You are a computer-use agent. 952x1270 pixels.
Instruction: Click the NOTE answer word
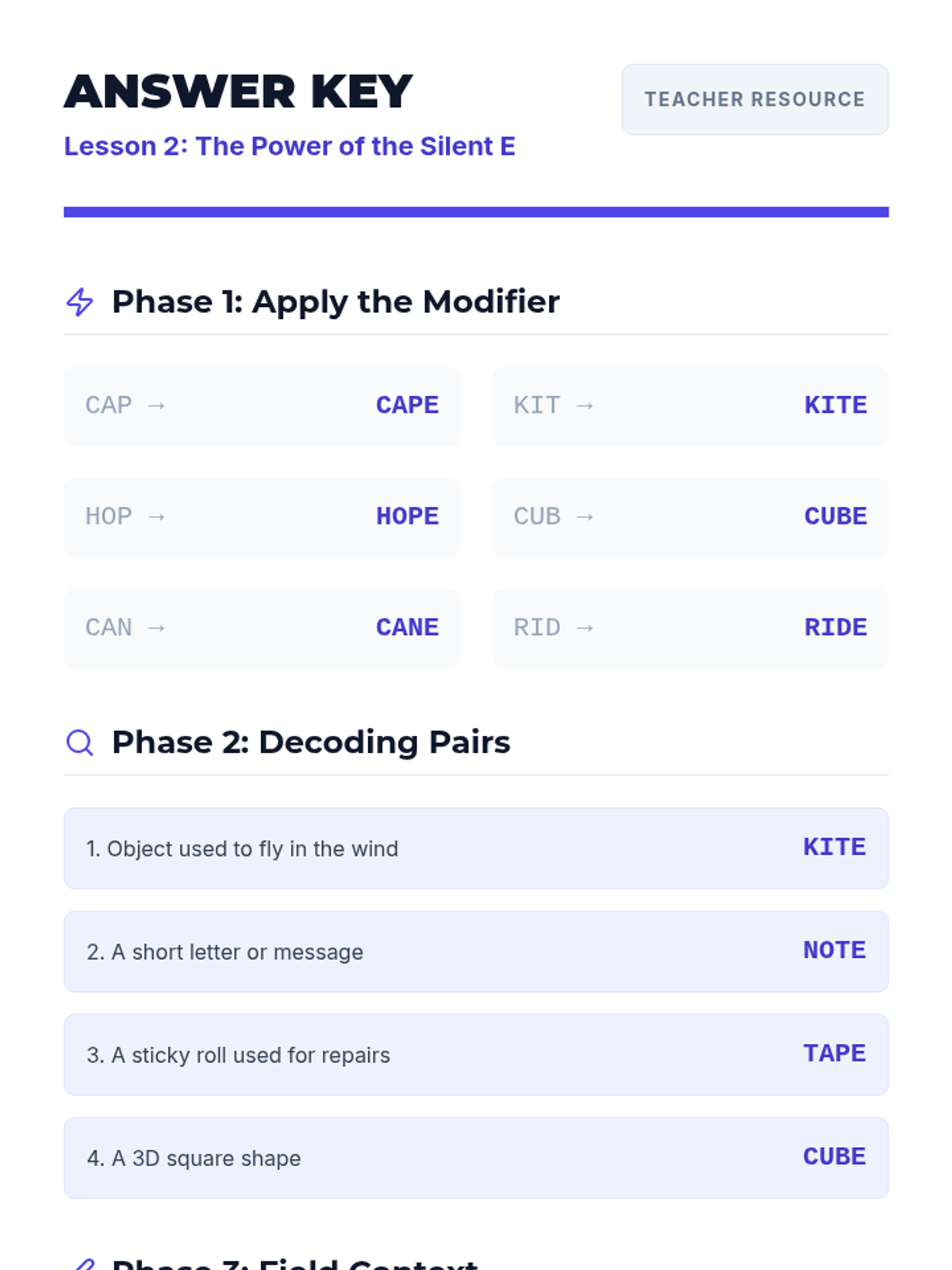[835, 950]
